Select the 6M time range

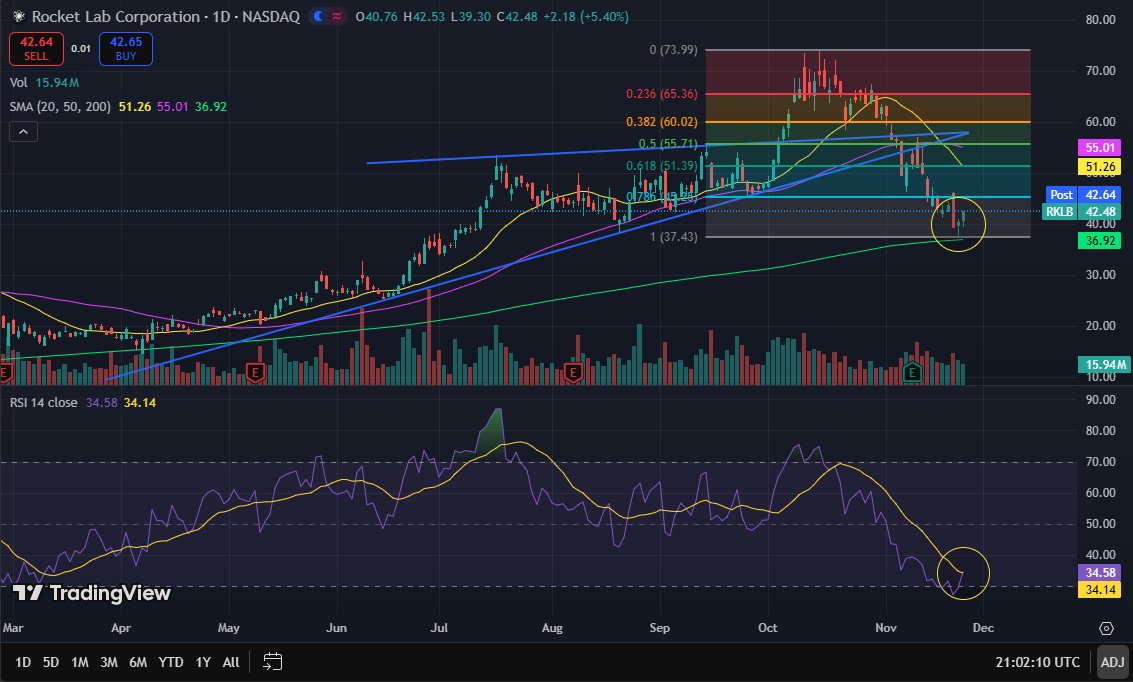[138, 662]
